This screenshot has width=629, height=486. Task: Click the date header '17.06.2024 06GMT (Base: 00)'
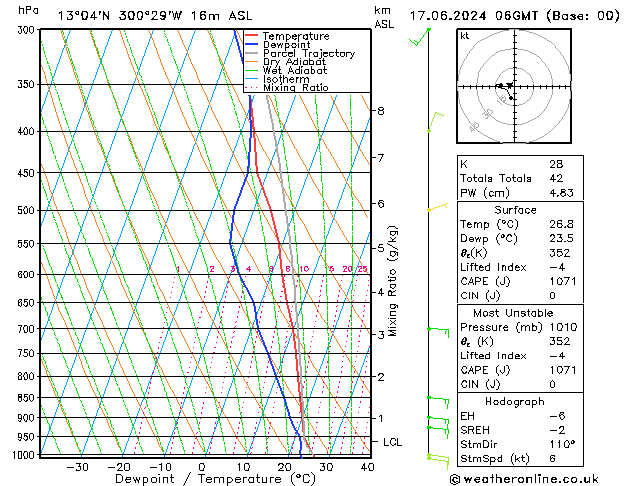[x=514, y=16]
